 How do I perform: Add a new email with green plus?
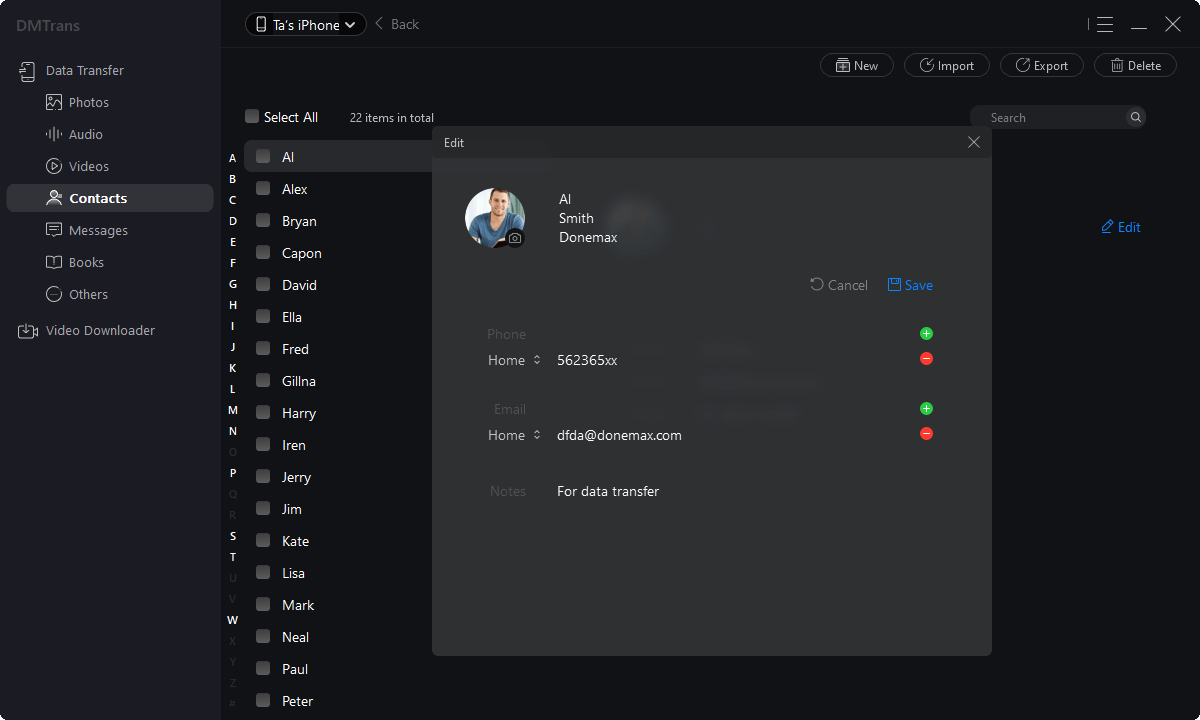click(926, 409)
